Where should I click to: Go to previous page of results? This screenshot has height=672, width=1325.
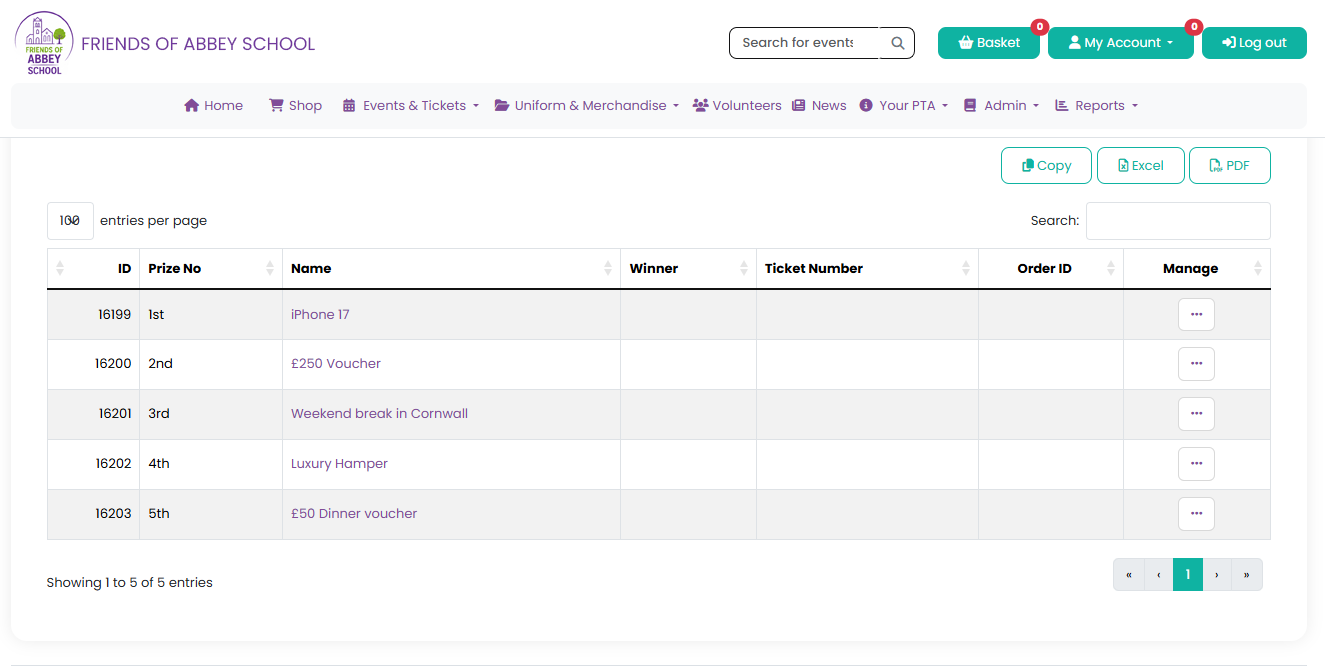[x=1159, y=575]
